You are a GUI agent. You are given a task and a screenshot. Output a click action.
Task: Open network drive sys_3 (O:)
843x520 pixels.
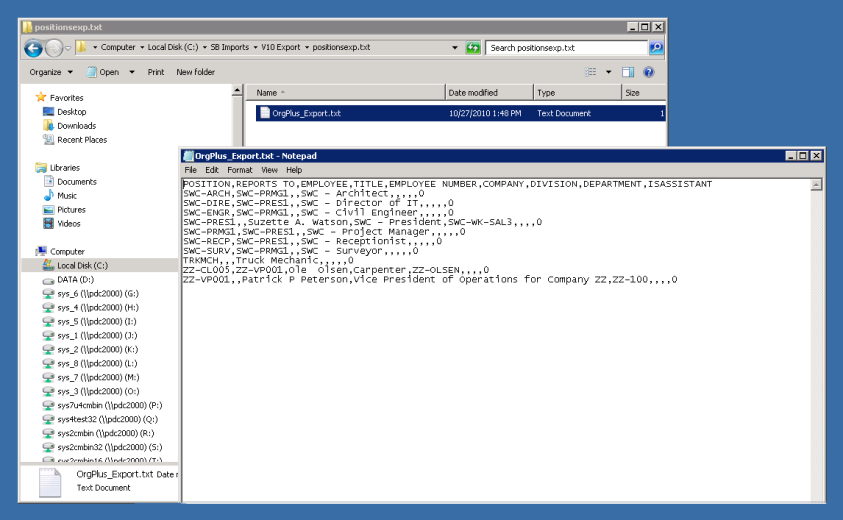point(98,391)
